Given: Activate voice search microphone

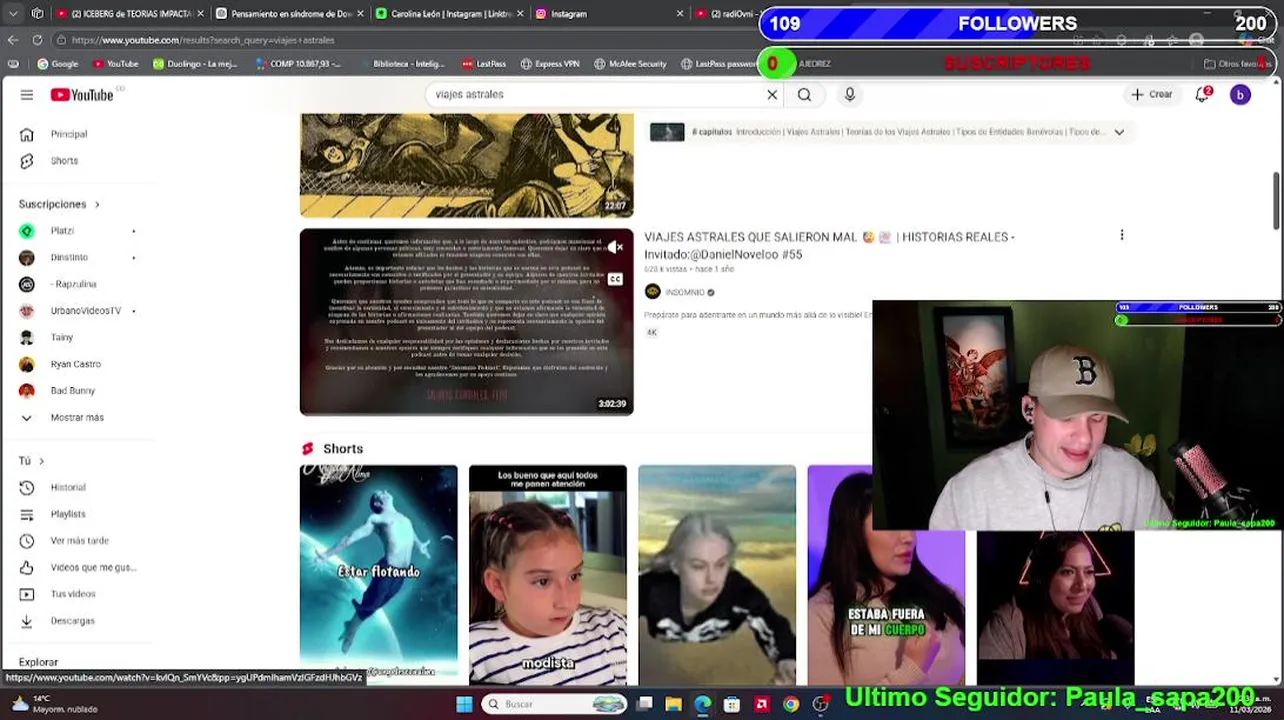Looking at the screenshot, I should (x=850, y=95).
